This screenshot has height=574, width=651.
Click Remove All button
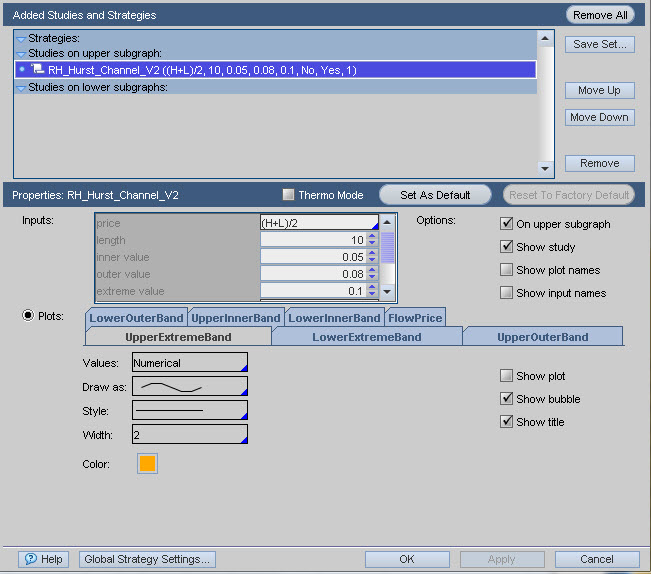click(x=600, y=15)
